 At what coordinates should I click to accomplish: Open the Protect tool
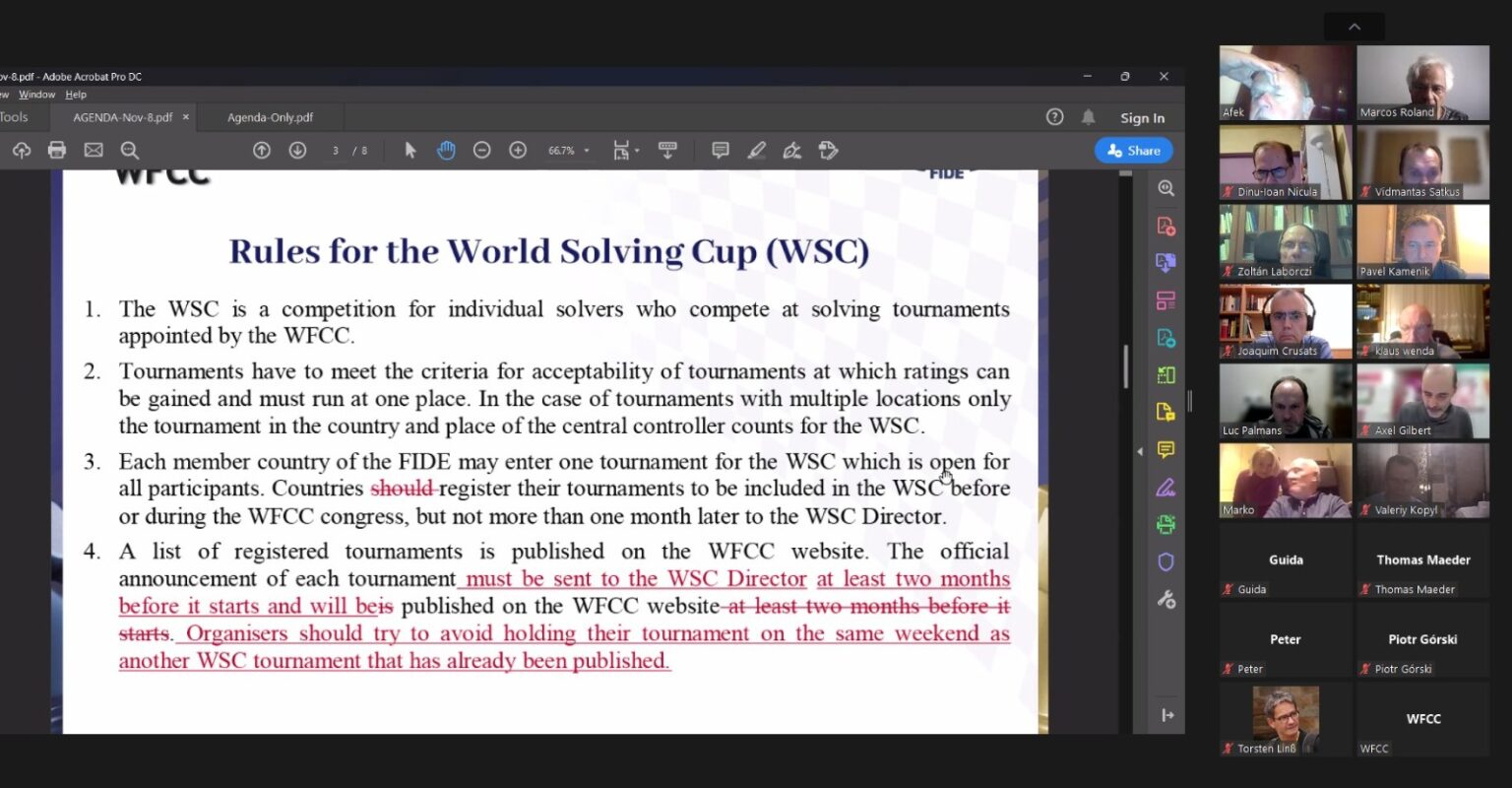pyautogui.click(x=1165, y=561)
